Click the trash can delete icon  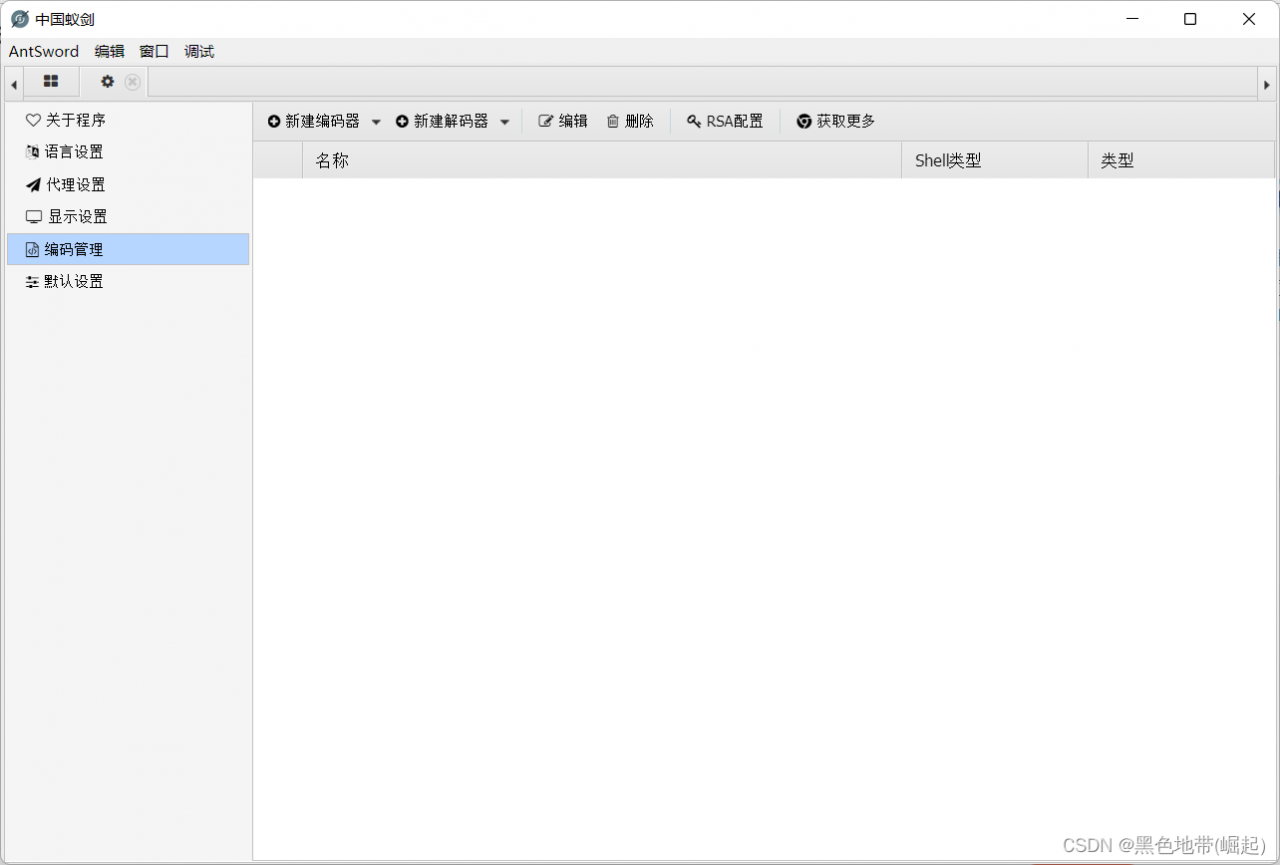[613, 121]
